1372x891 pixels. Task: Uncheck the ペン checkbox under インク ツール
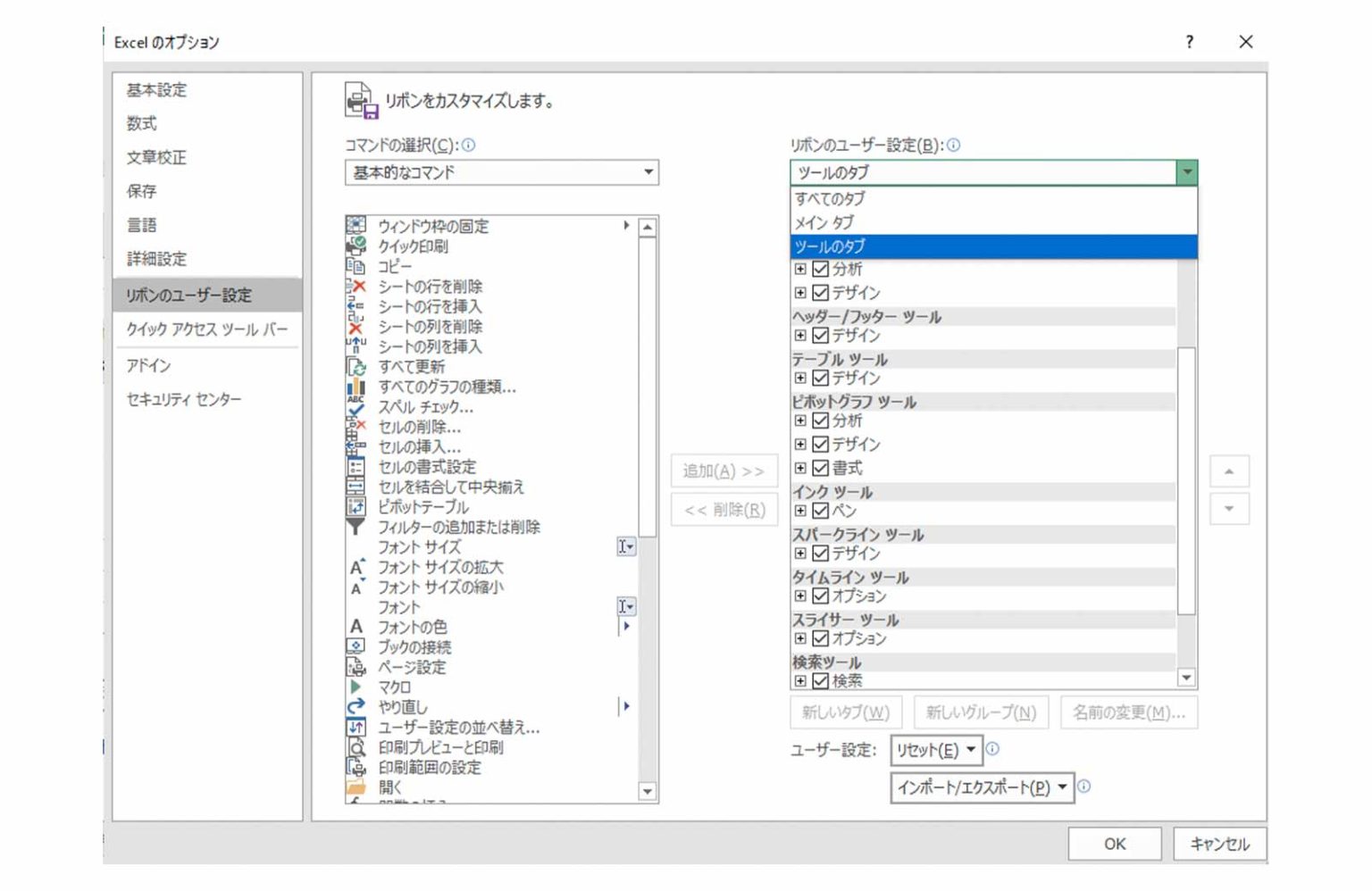tap(821, 511)
